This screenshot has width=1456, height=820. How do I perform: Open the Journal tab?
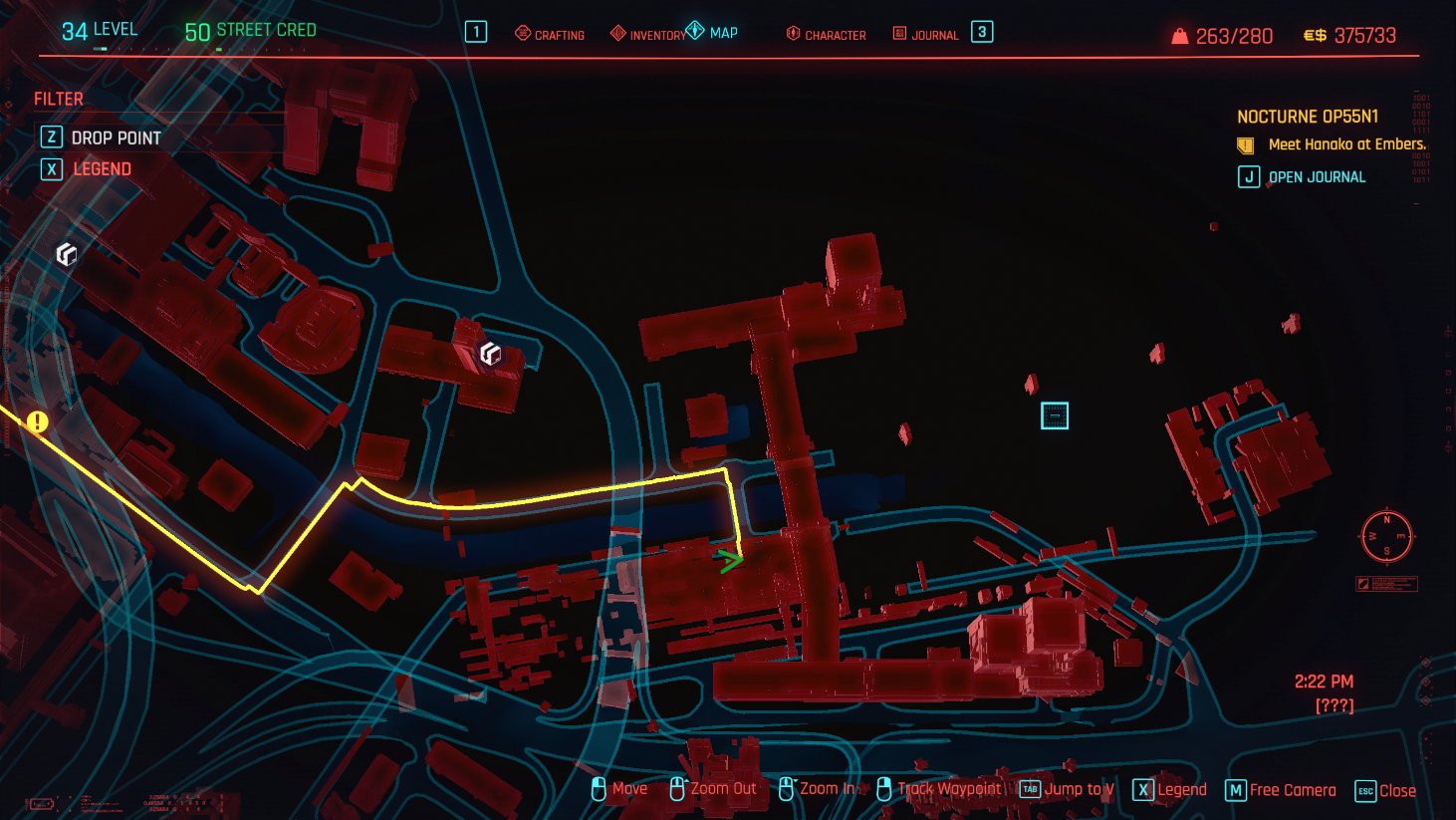pyautogui.click(x=935, y=35)
